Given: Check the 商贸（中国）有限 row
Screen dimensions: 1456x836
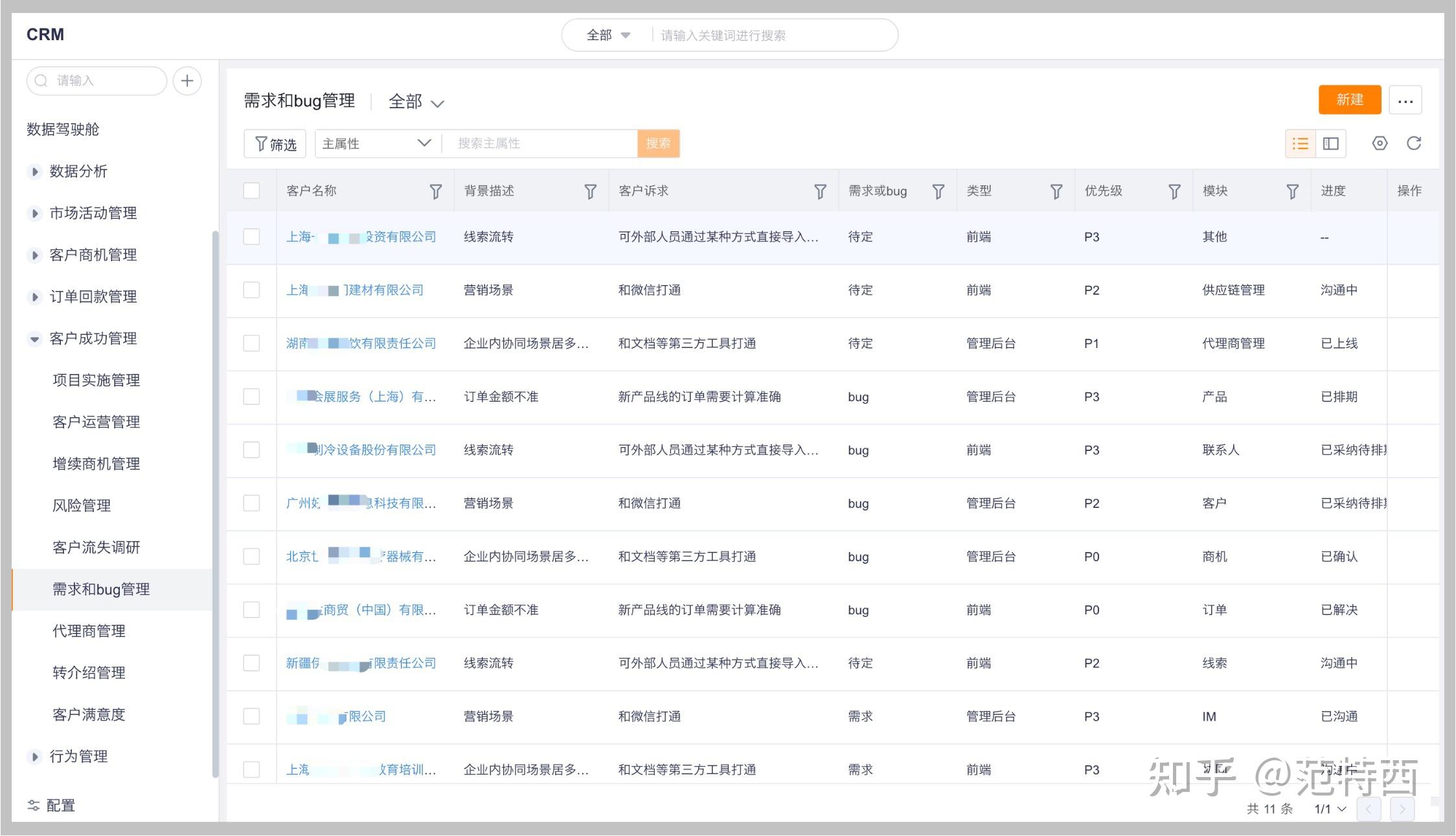Looking at the screenshot, I should click(x=251, y=610).
